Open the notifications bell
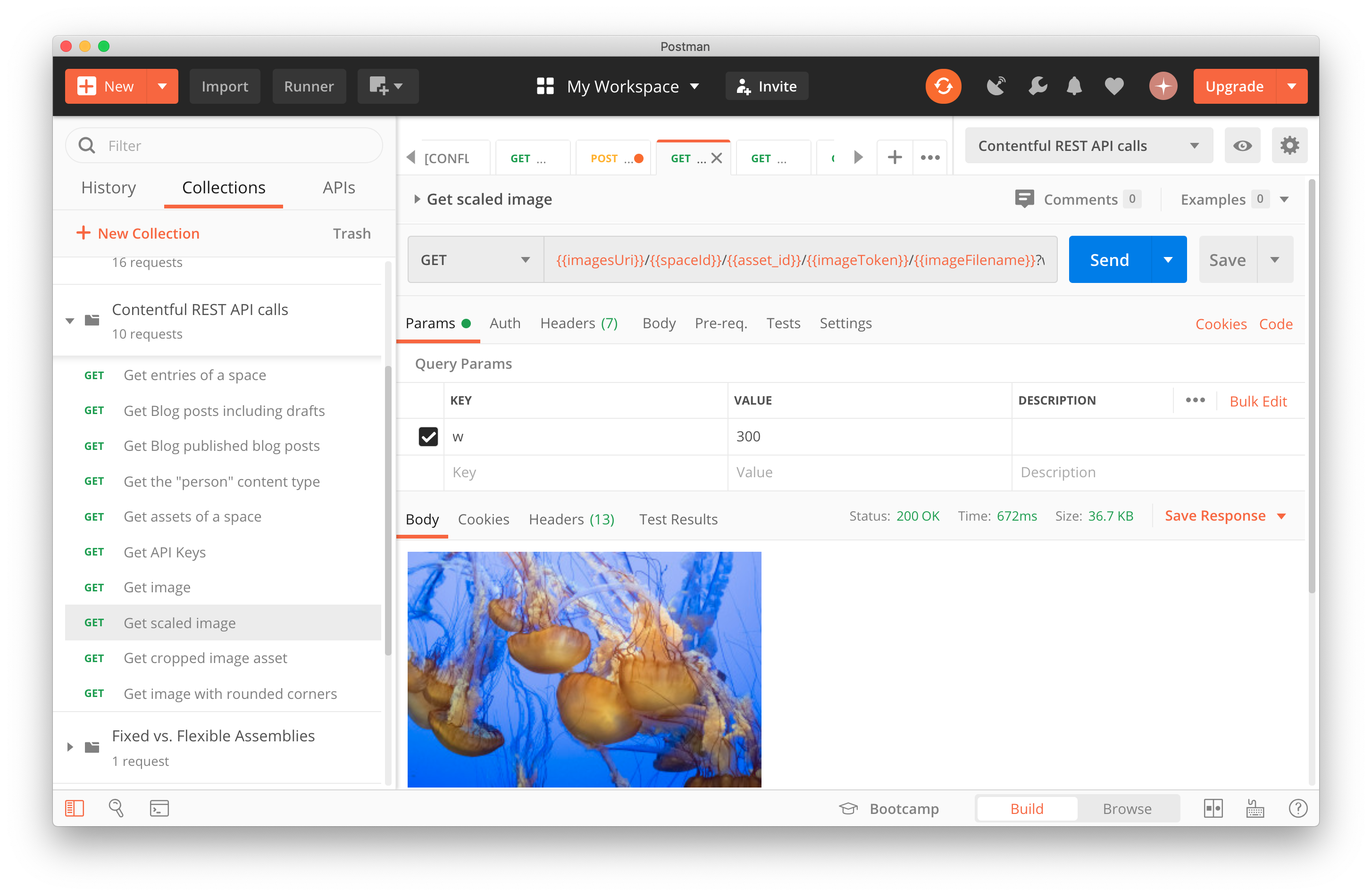 1074,86
